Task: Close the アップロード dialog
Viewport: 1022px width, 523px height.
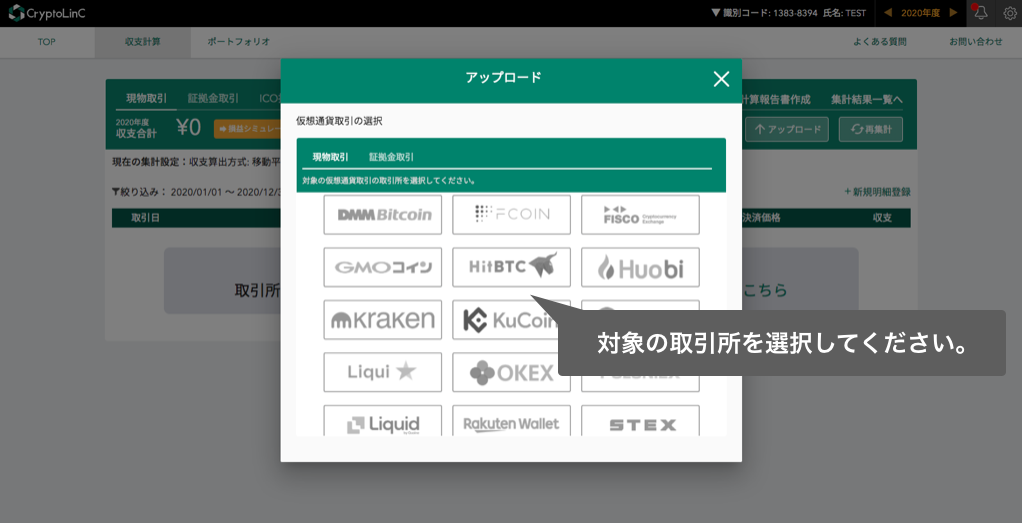Action: 721,80
